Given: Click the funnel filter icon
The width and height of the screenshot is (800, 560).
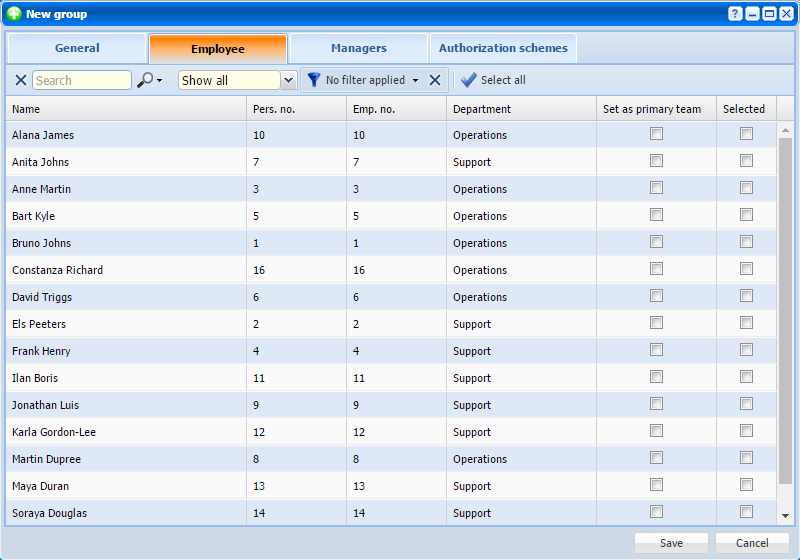Looking at the screenshot, I should pos(314,80).
